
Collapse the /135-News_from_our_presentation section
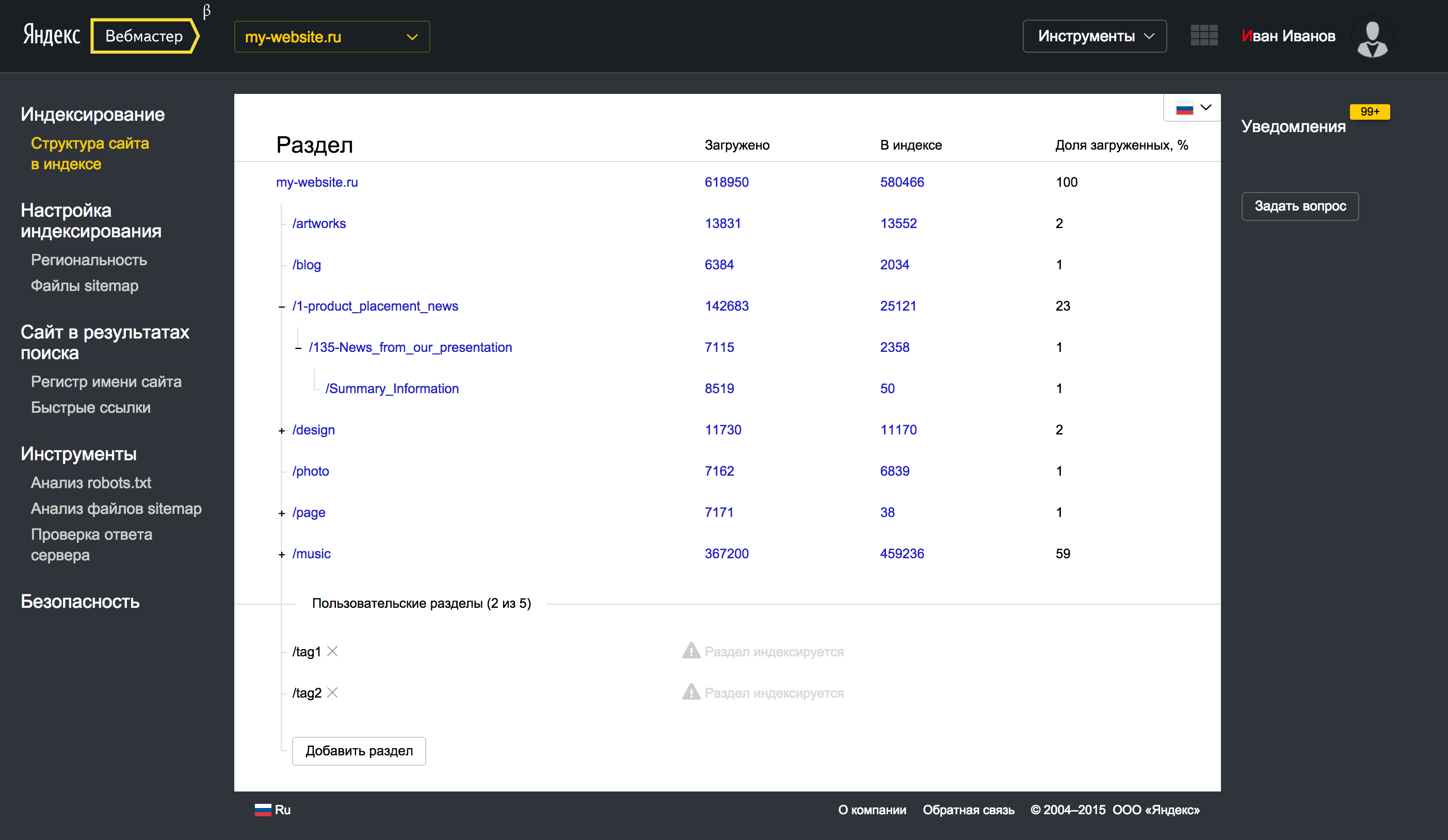[x=298, y=348]
